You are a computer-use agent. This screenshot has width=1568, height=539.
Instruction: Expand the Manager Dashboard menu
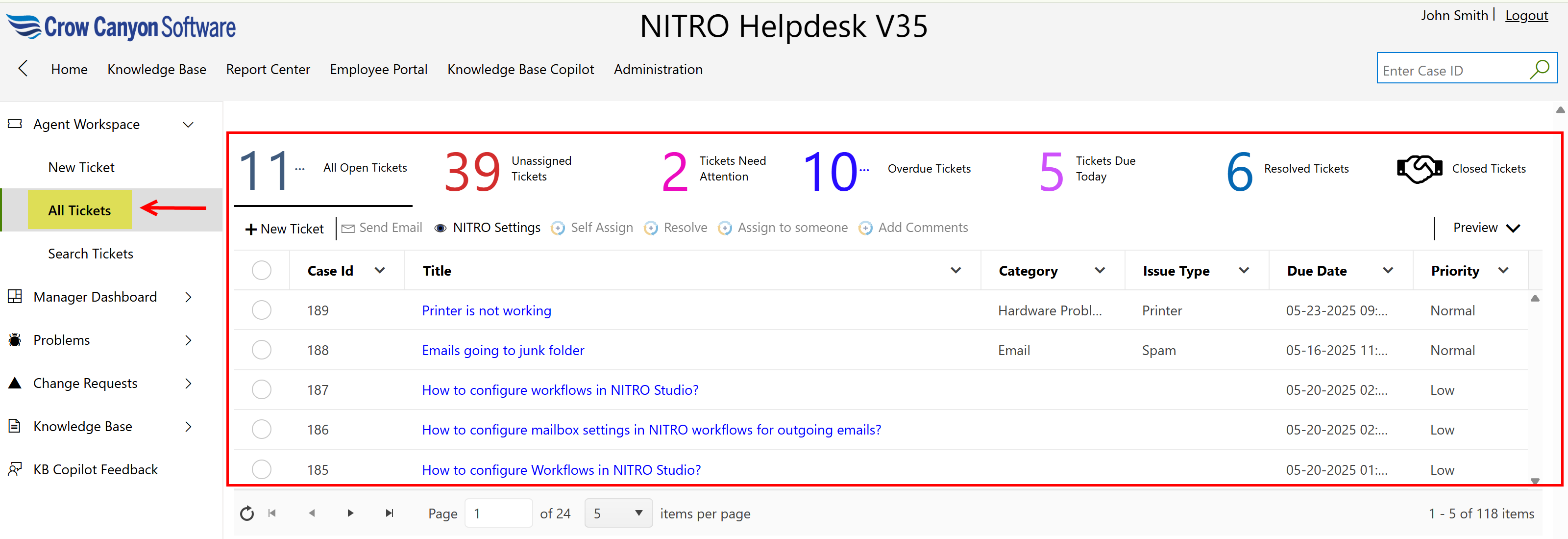click(x=188, y=297)
